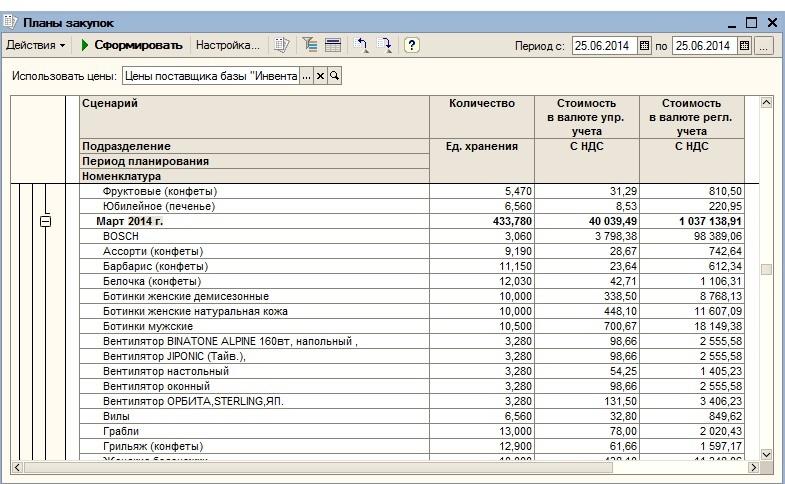
Task: Open calendar for the start date
Action: (644, 46)
